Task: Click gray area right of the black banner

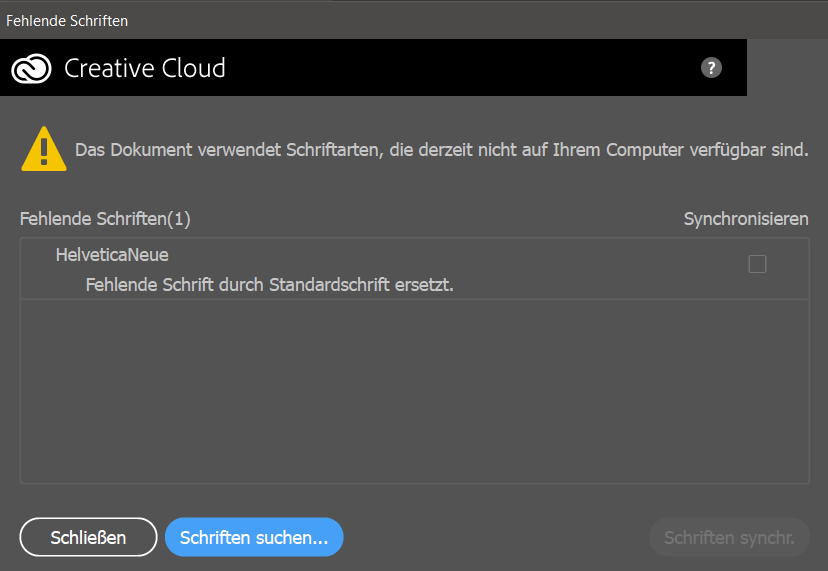Action: click(x=787, y=68)
